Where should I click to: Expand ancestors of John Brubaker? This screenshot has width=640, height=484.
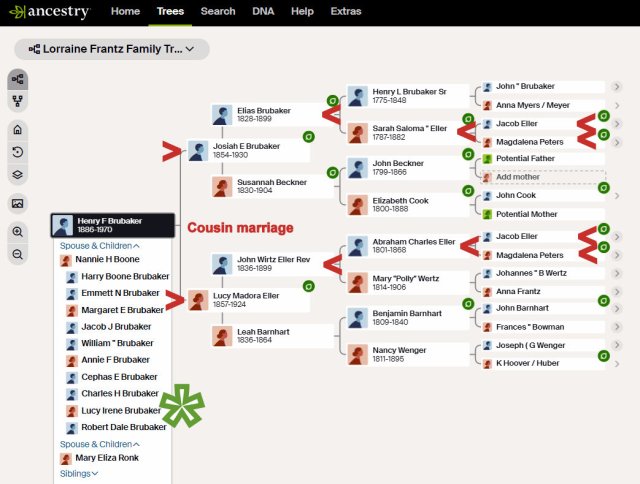(616, 87)
